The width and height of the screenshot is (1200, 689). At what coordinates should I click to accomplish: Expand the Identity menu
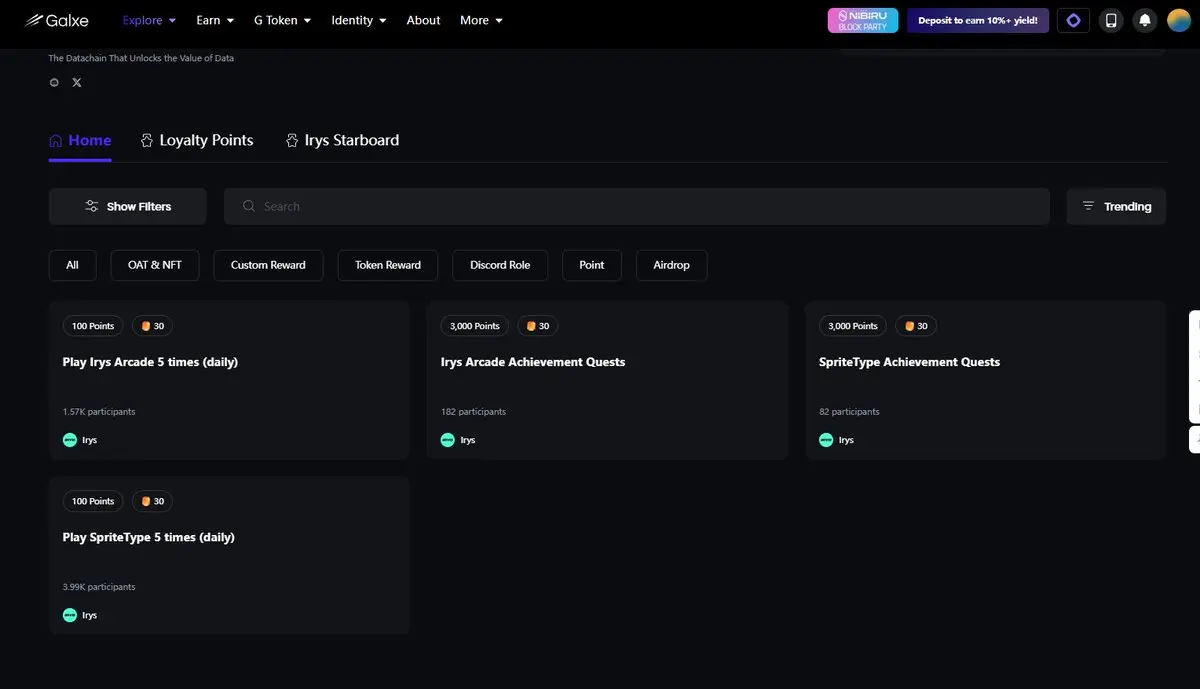[359, 20]
